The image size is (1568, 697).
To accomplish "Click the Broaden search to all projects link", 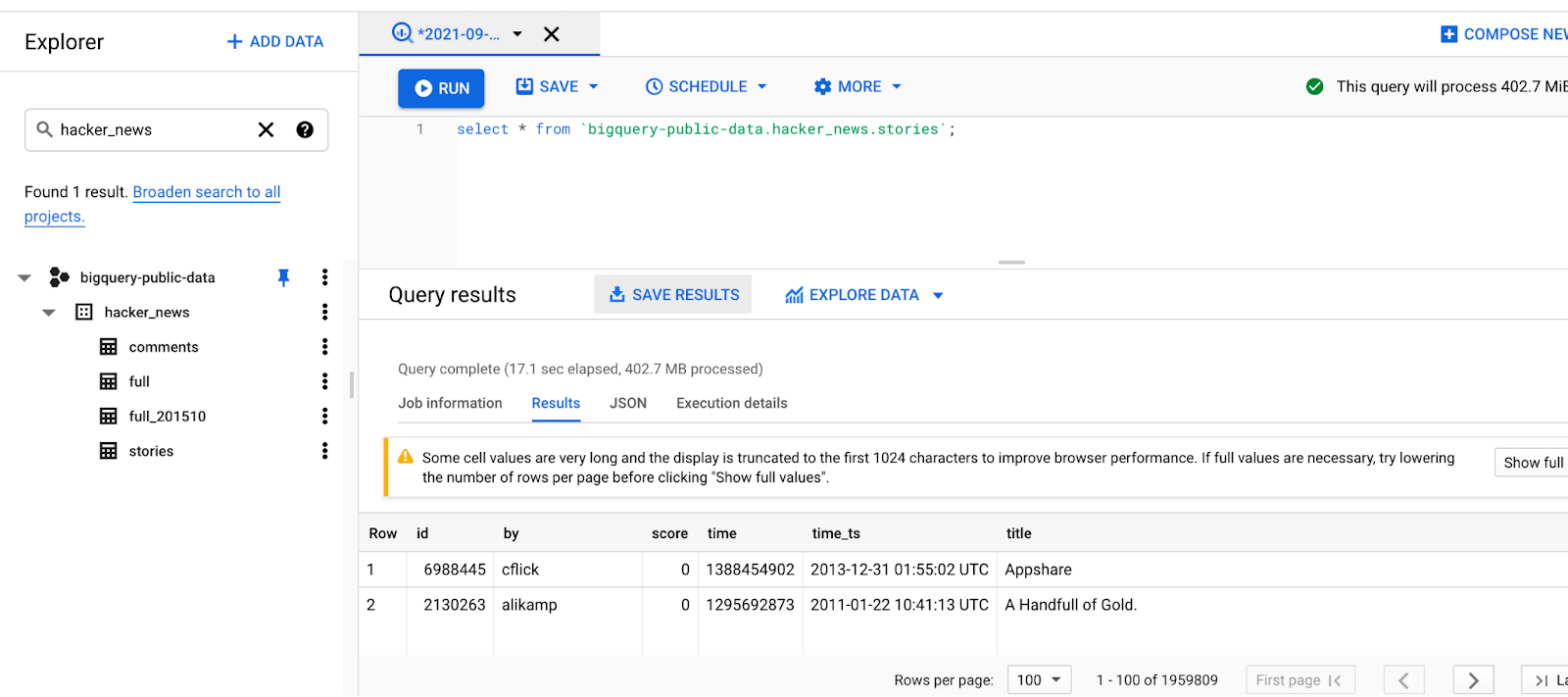I will pos(206,192).
